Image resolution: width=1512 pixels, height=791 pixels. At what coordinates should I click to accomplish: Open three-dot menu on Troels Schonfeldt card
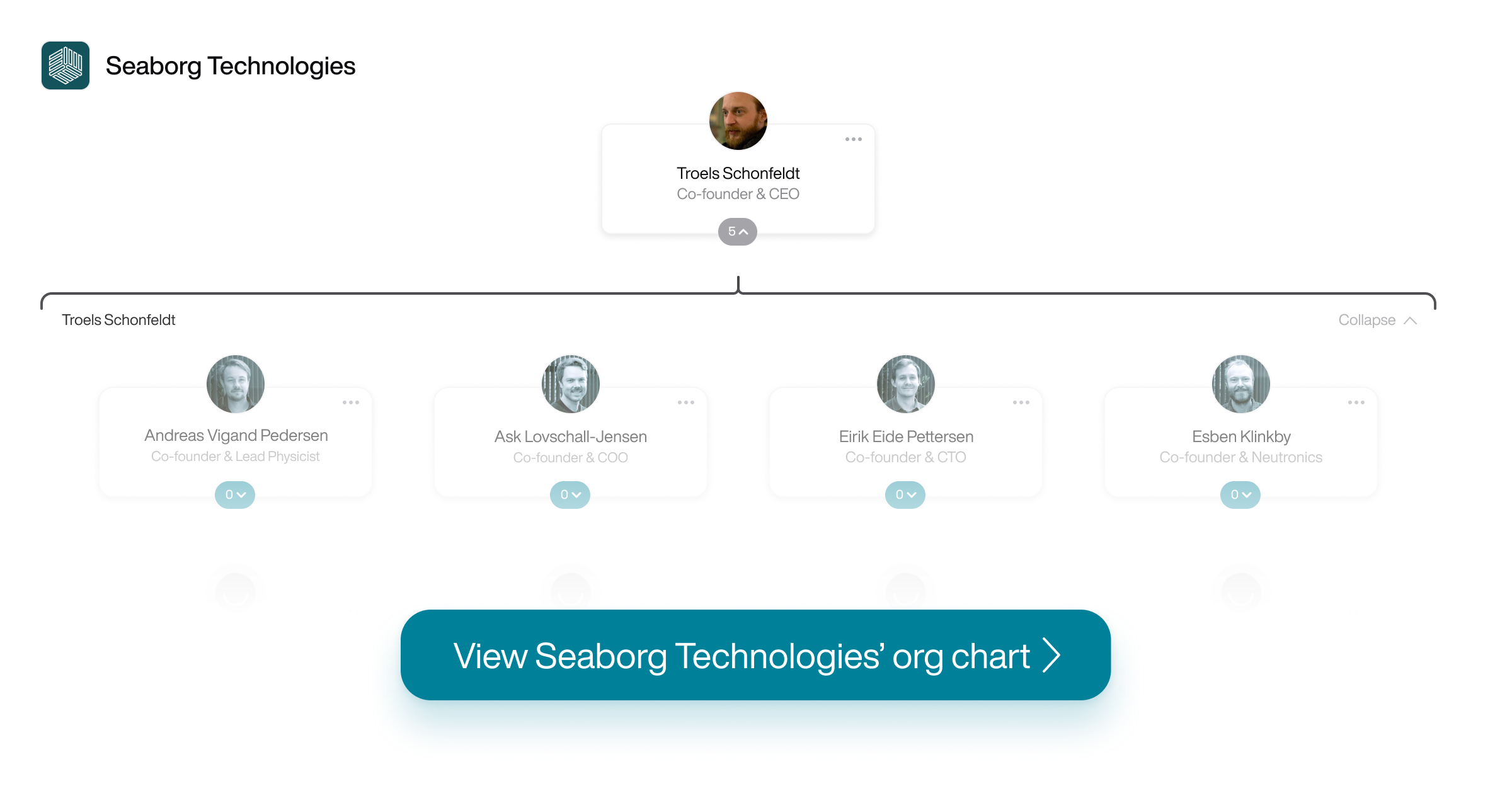point(853,139)
